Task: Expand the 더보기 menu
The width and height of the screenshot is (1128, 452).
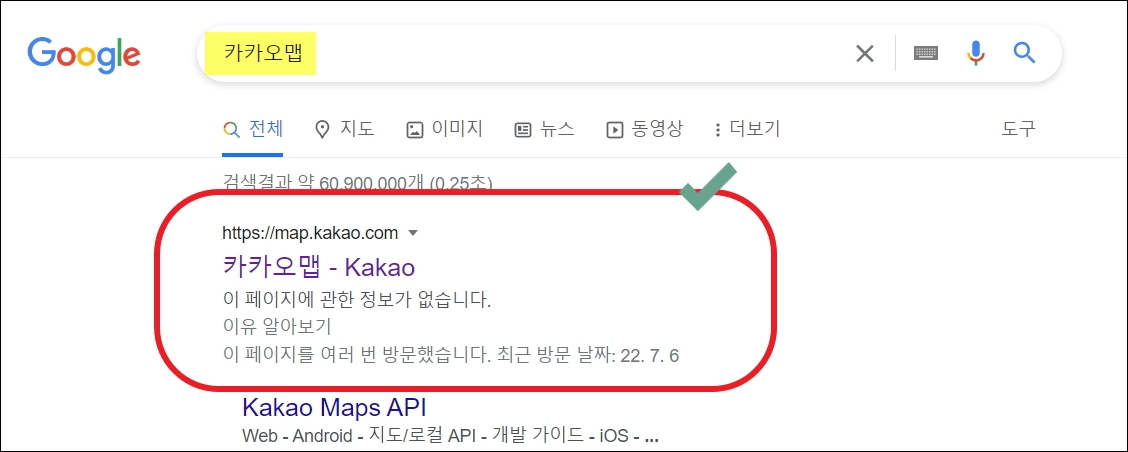Action: pos(746,130)
